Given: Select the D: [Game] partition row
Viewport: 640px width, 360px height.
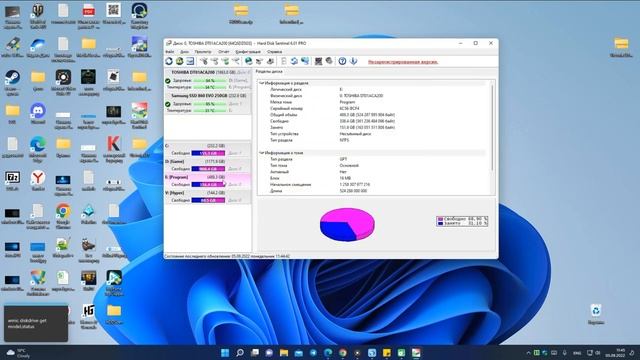Looking at the screenshot, I should coord(208,165).
